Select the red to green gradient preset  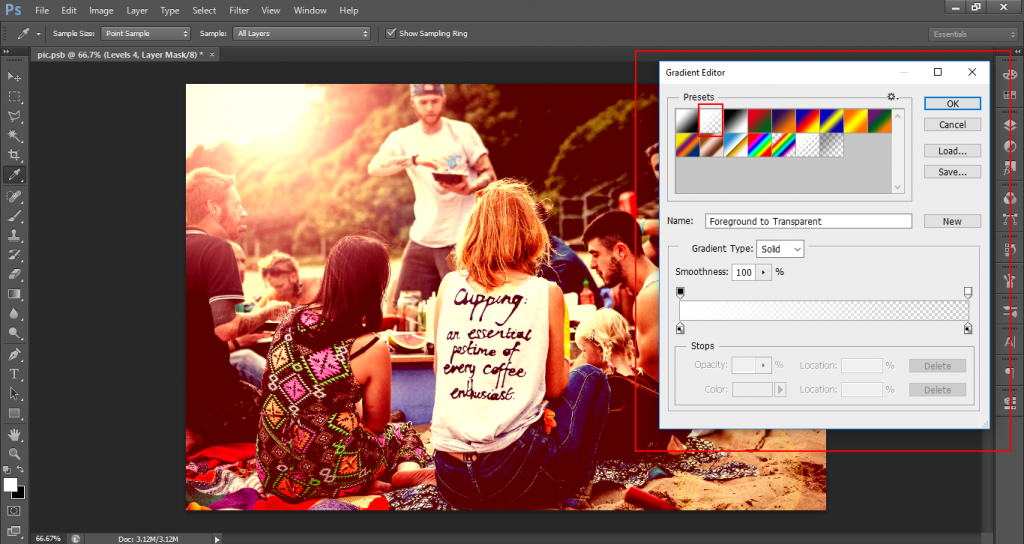[x=760, y=121]
